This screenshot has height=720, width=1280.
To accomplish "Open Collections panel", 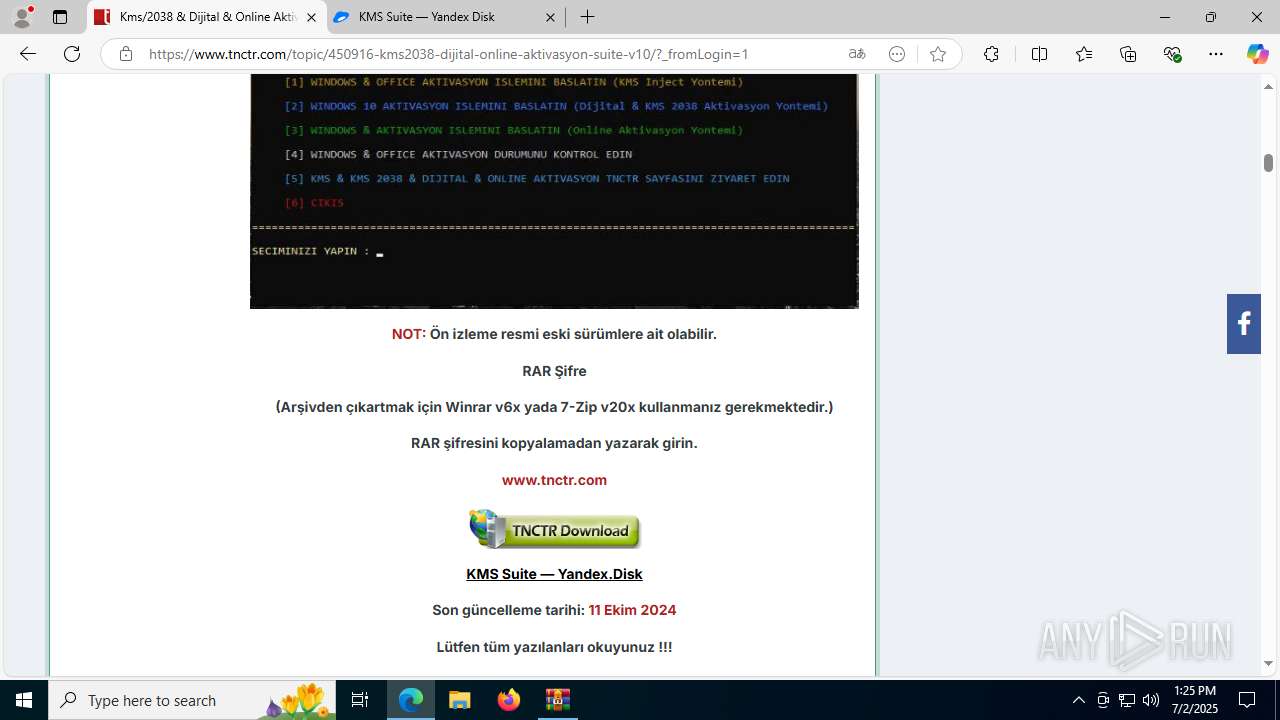I will 1128,54.
